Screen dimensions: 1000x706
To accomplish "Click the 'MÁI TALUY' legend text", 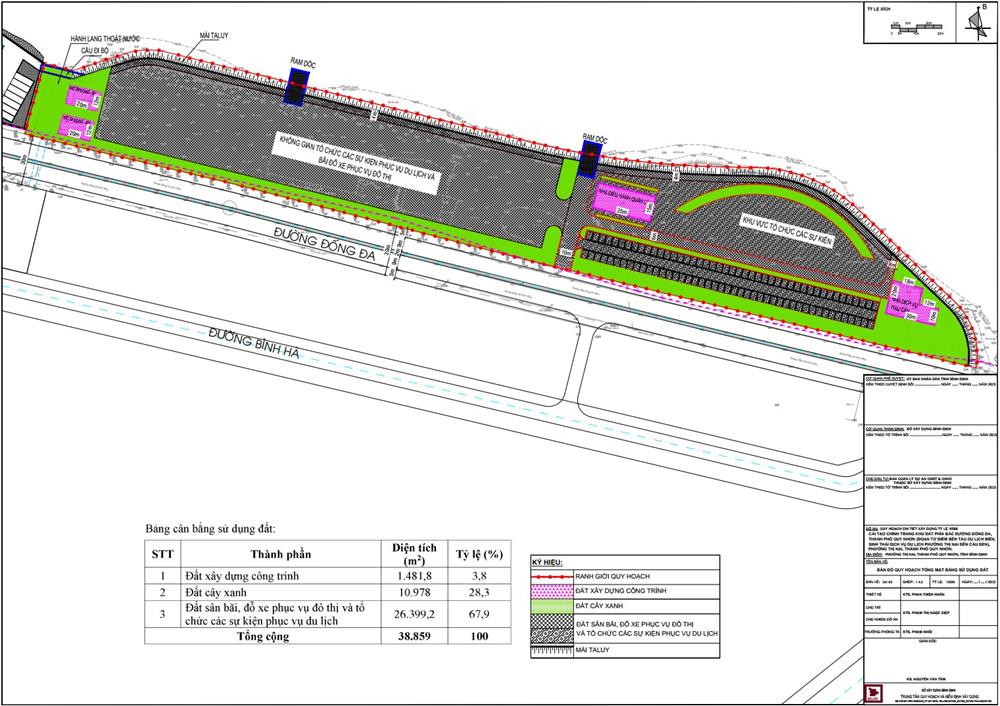I will (592, 650).
